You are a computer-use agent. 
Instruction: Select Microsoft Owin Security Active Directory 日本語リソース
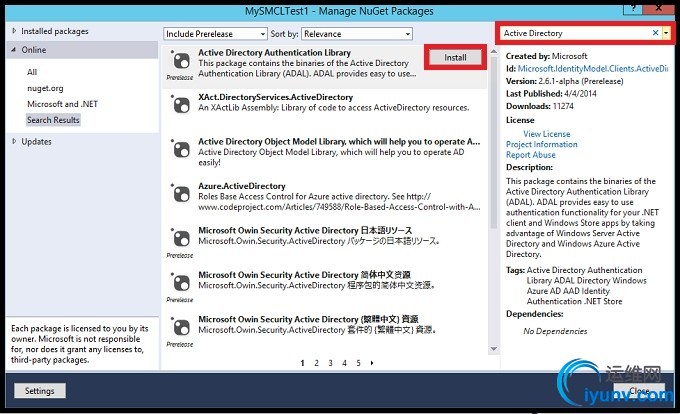coord(305,231)
